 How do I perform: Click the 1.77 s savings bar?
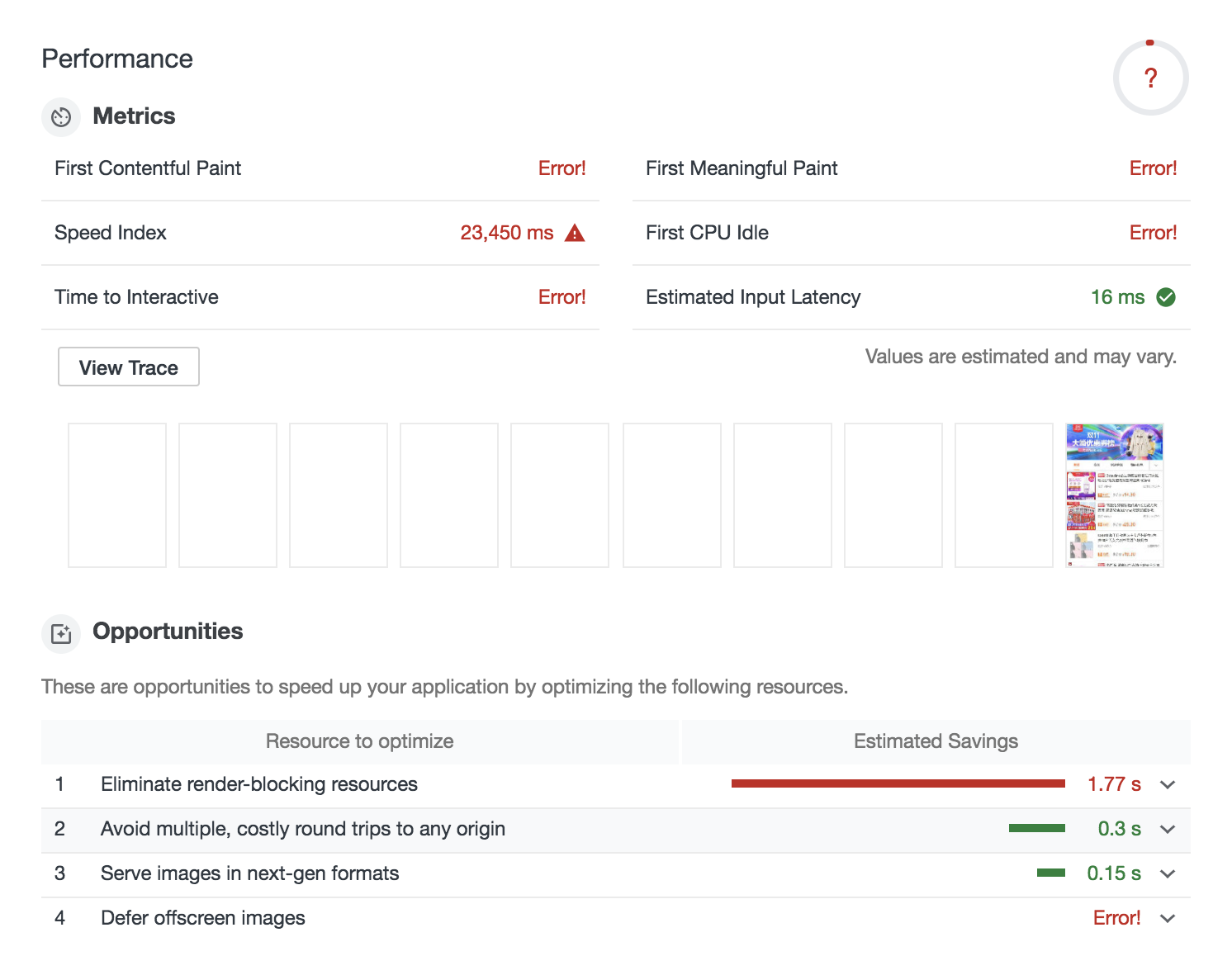pos(896,784)
